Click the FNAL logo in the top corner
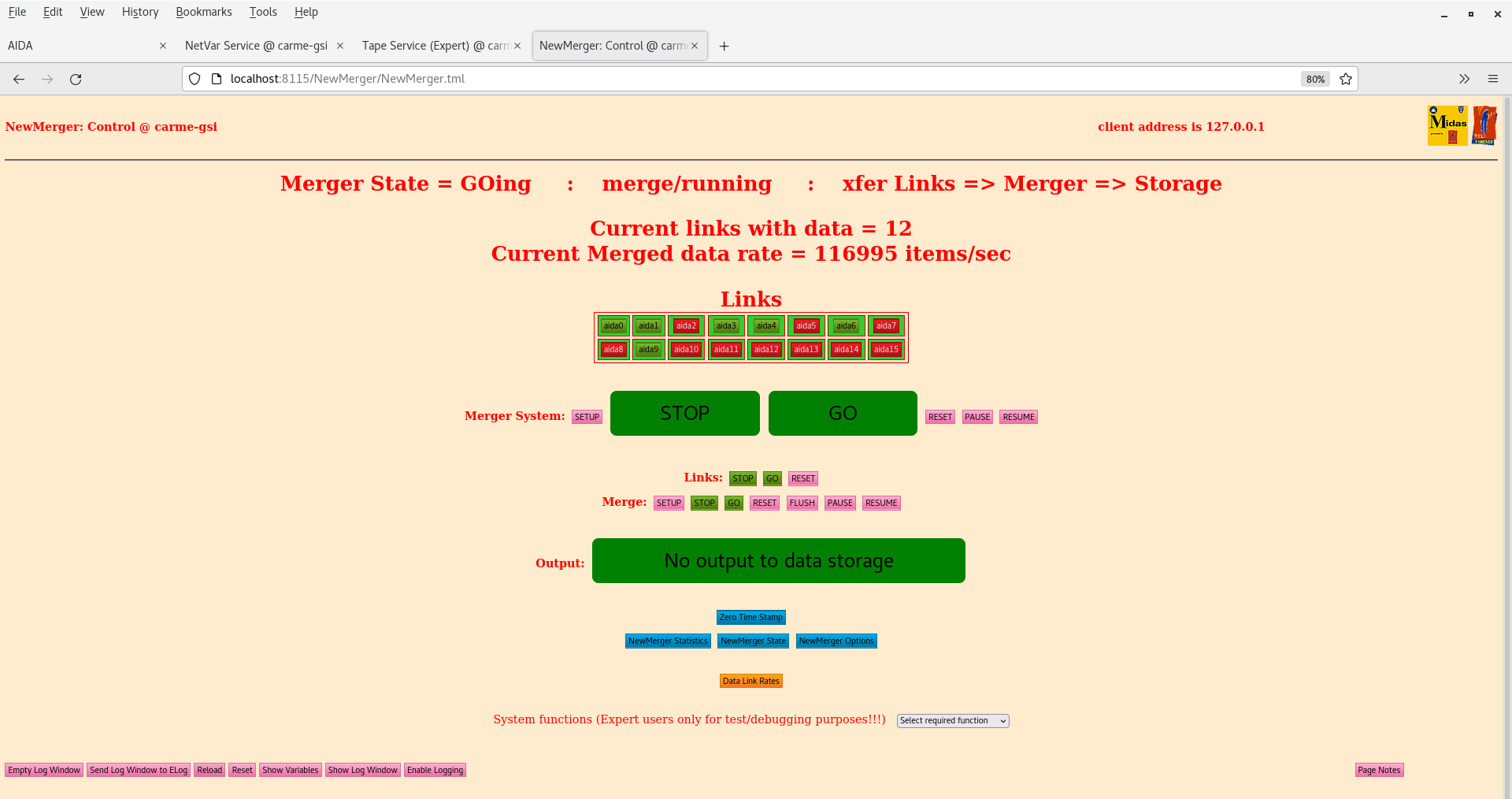The width and height of the screenshot is (1512, 799). tap(1485, 124)
